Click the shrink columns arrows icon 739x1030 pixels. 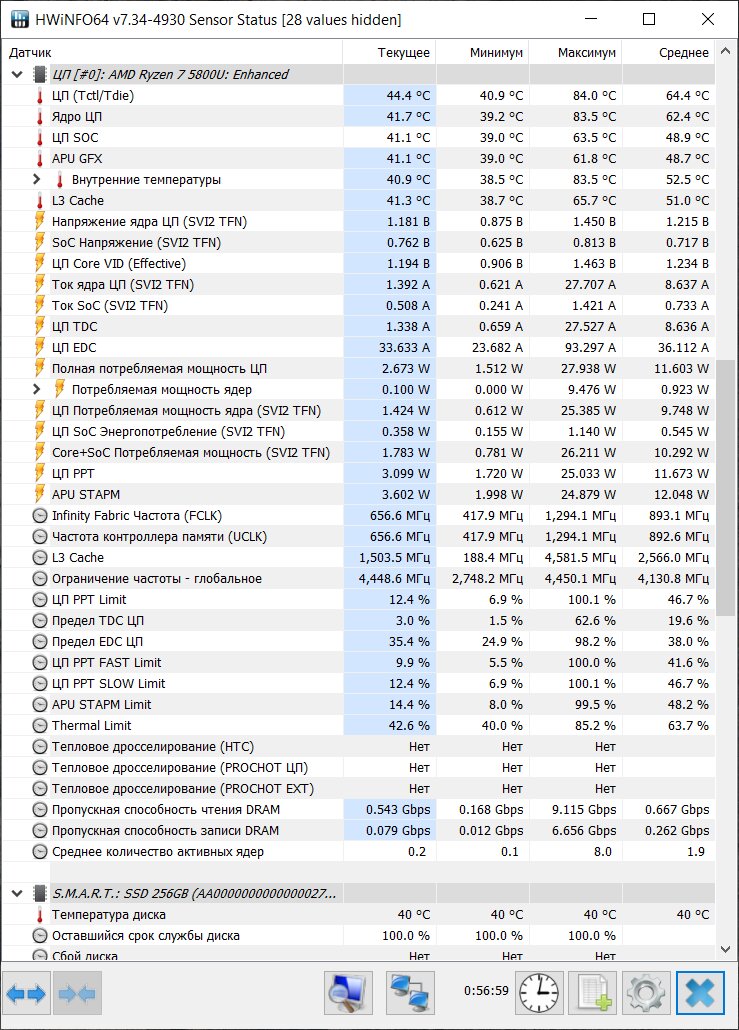[77, 993]
